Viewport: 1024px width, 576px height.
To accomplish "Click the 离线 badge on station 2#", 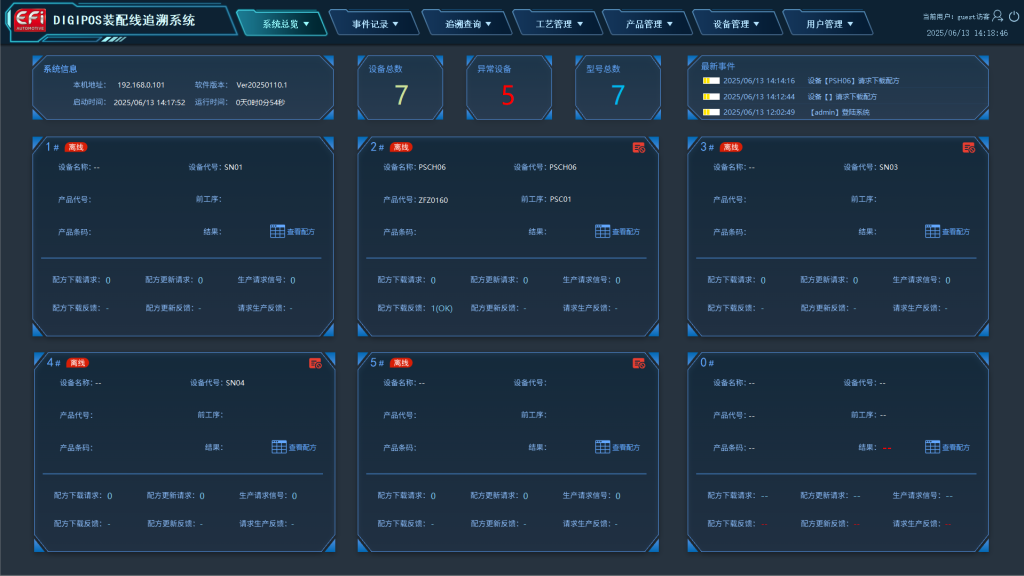I will [401, 148].
